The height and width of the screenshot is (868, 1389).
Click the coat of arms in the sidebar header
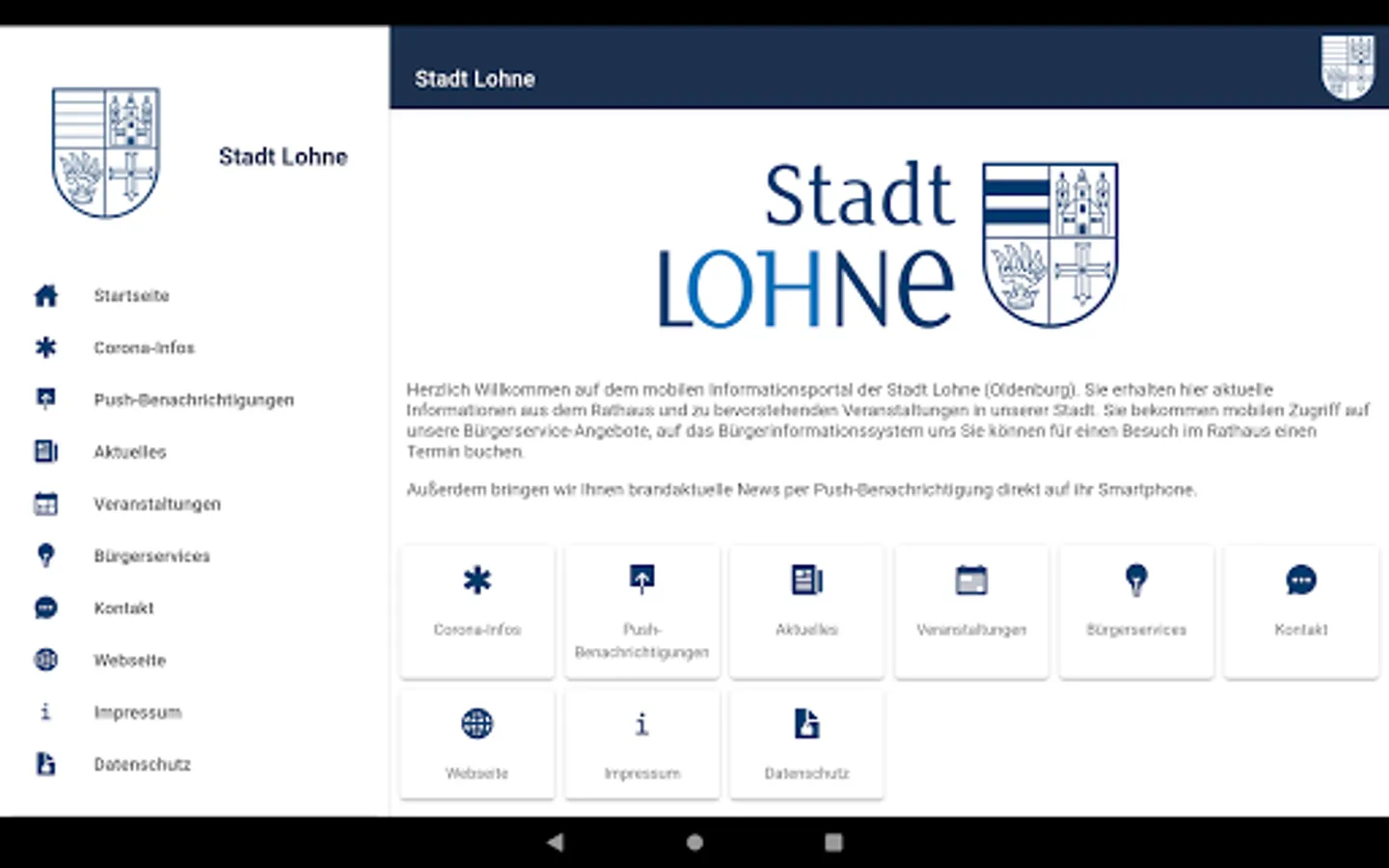click(106, 152)
